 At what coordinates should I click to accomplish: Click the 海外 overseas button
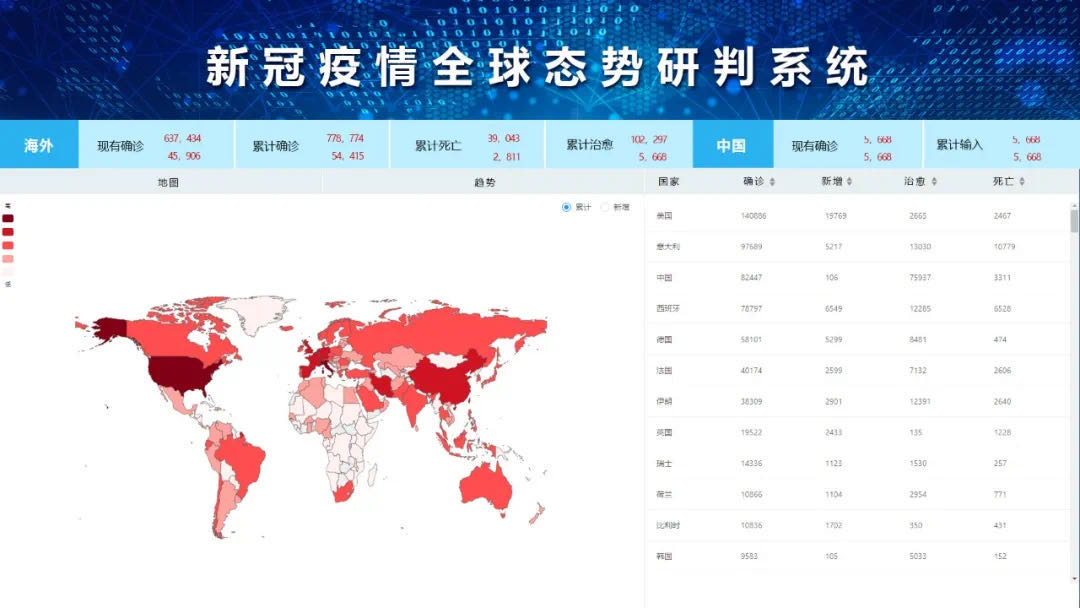click(39, 146)
